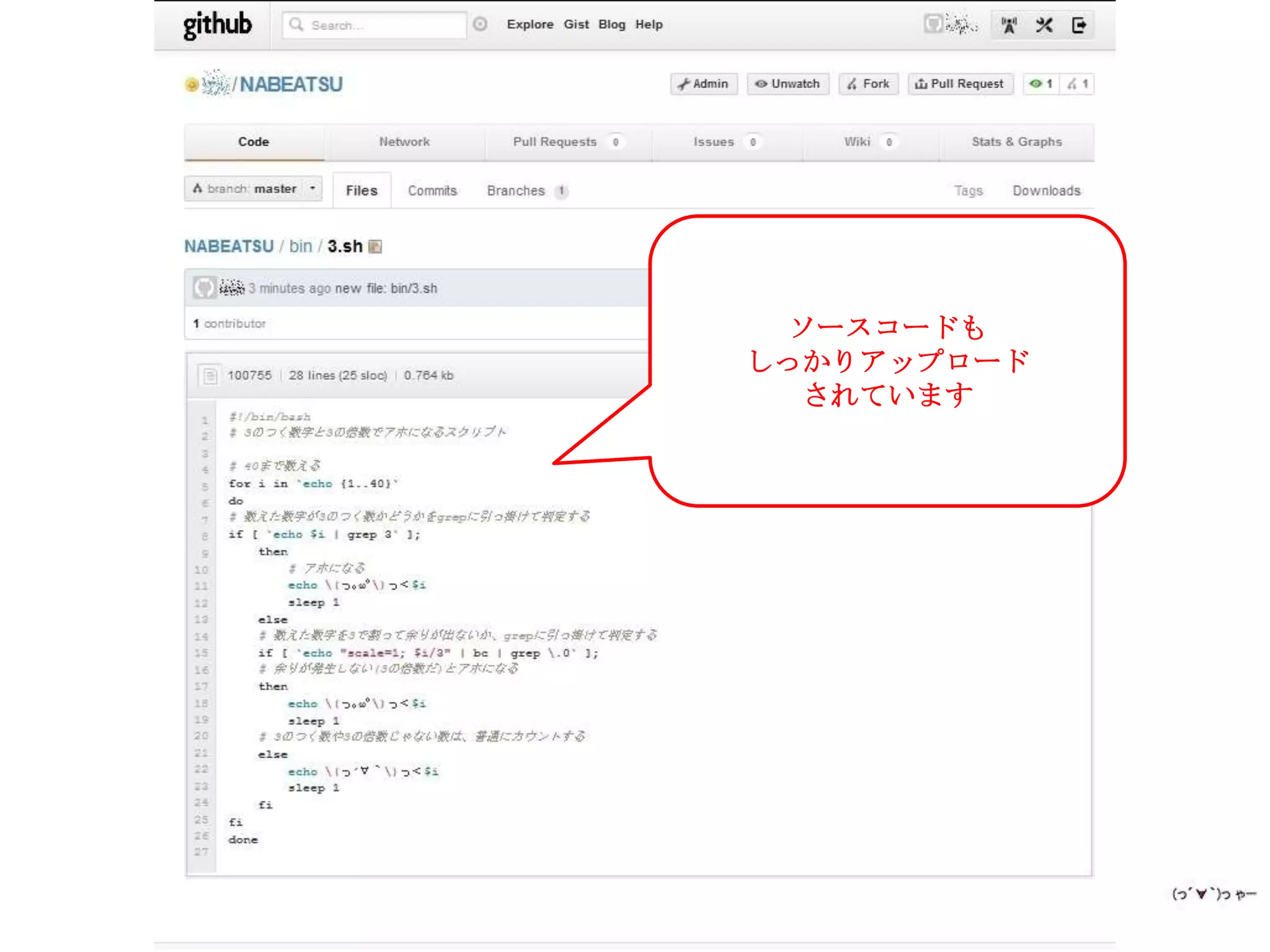Click the Admin button

[x=704, y=84]
